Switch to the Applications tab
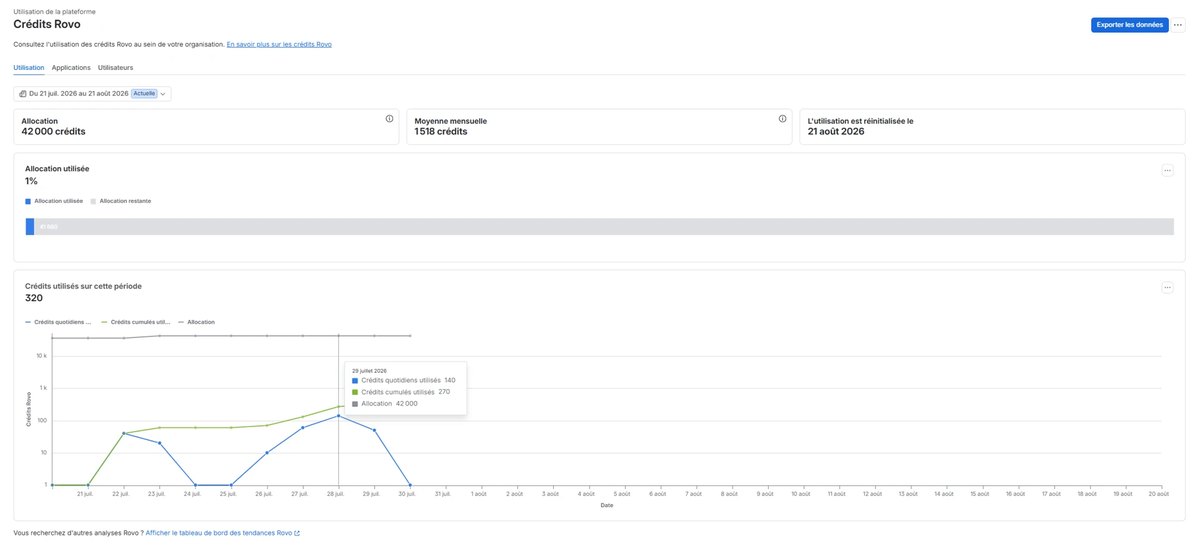This screenshot has width=1200, height=546. pyautogui.click(x=71, y=67)
